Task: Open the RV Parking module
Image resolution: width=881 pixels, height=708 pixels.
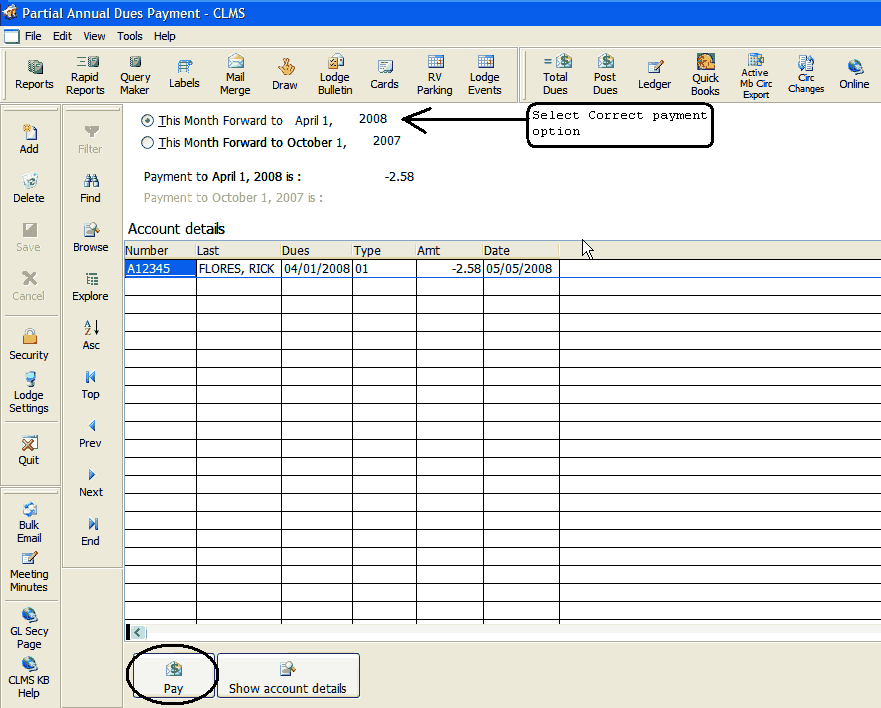Action: 435,75
